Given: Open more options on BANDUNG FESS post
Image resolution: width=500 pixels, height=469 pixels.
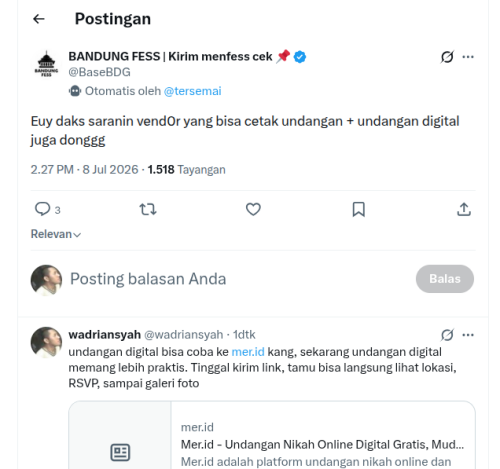Looking at the screenshot, I should [468, 57].
